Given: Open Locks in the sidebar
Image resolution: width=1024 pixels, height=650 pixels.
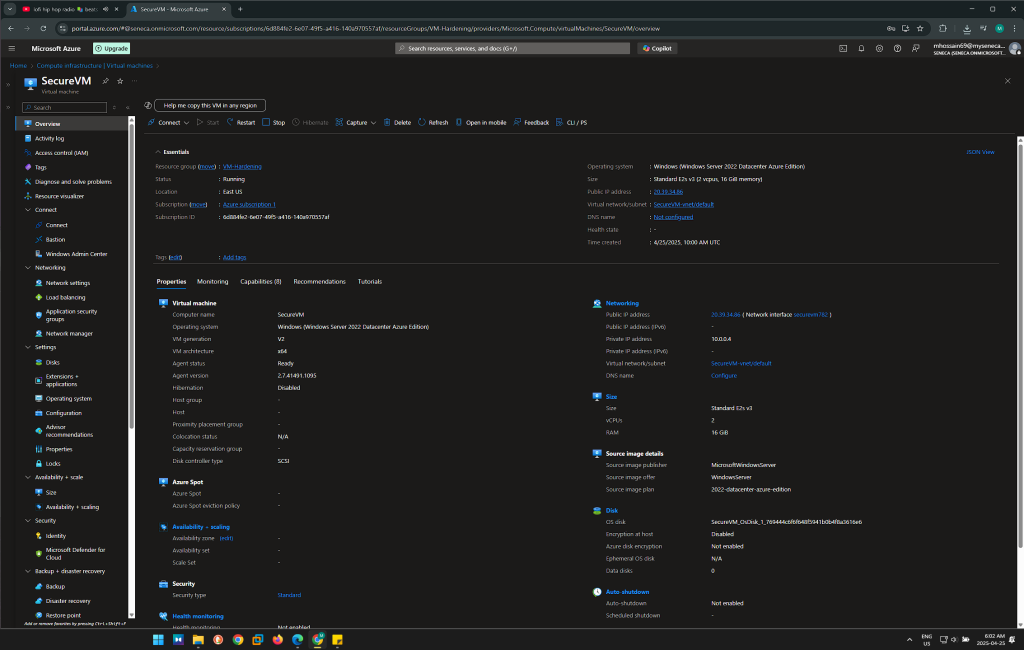Looking at the screenshot, I should coord(53,464).
